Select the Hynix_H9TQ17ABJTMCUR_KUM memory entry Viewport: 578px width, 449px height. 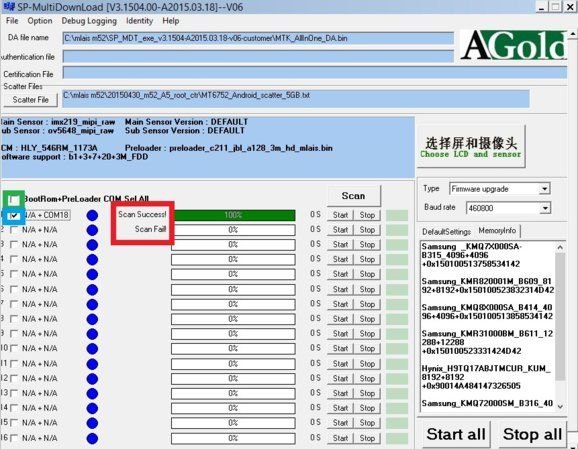tap(486, 377)
